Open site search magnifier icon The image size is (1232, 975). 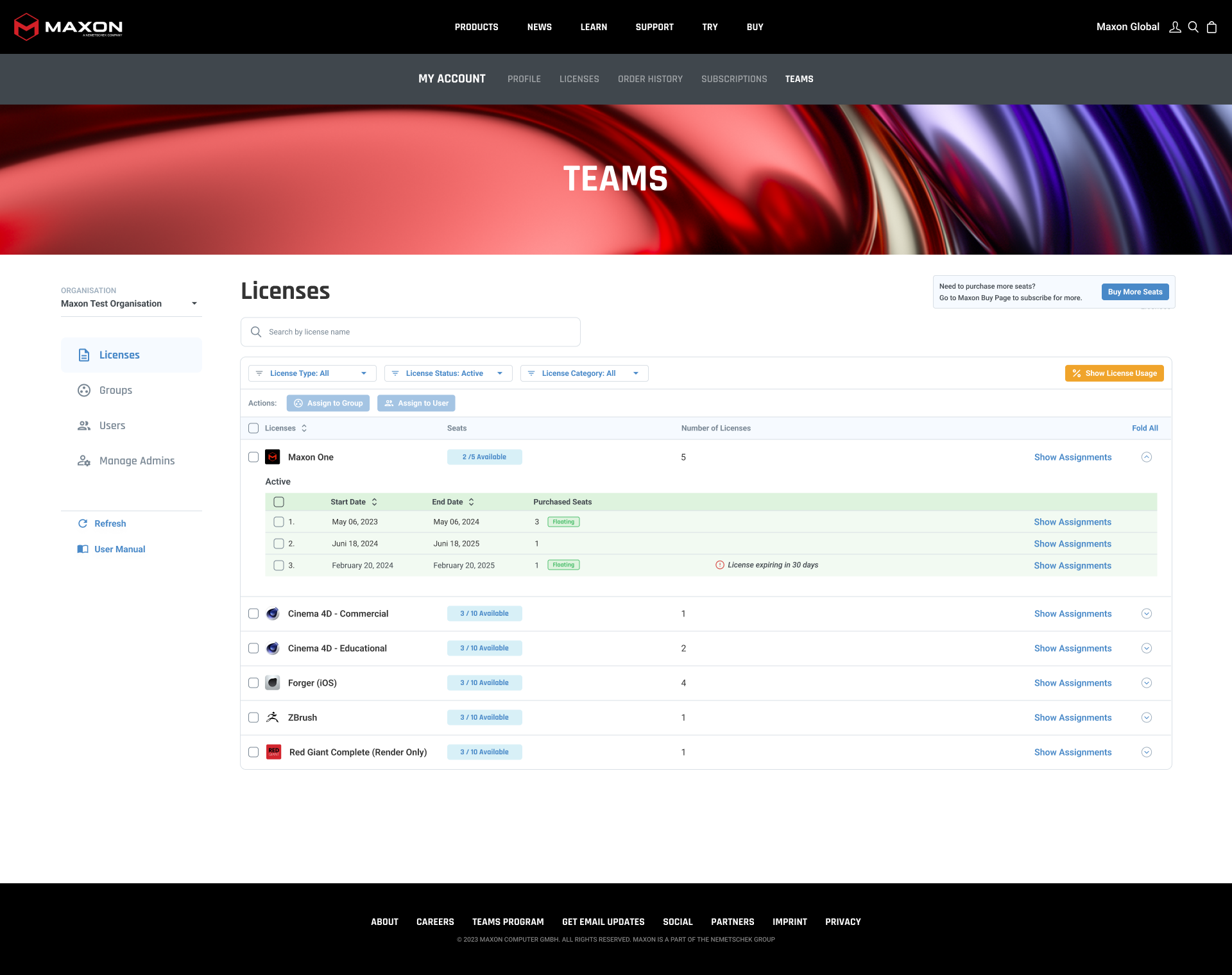point(1193,27)
